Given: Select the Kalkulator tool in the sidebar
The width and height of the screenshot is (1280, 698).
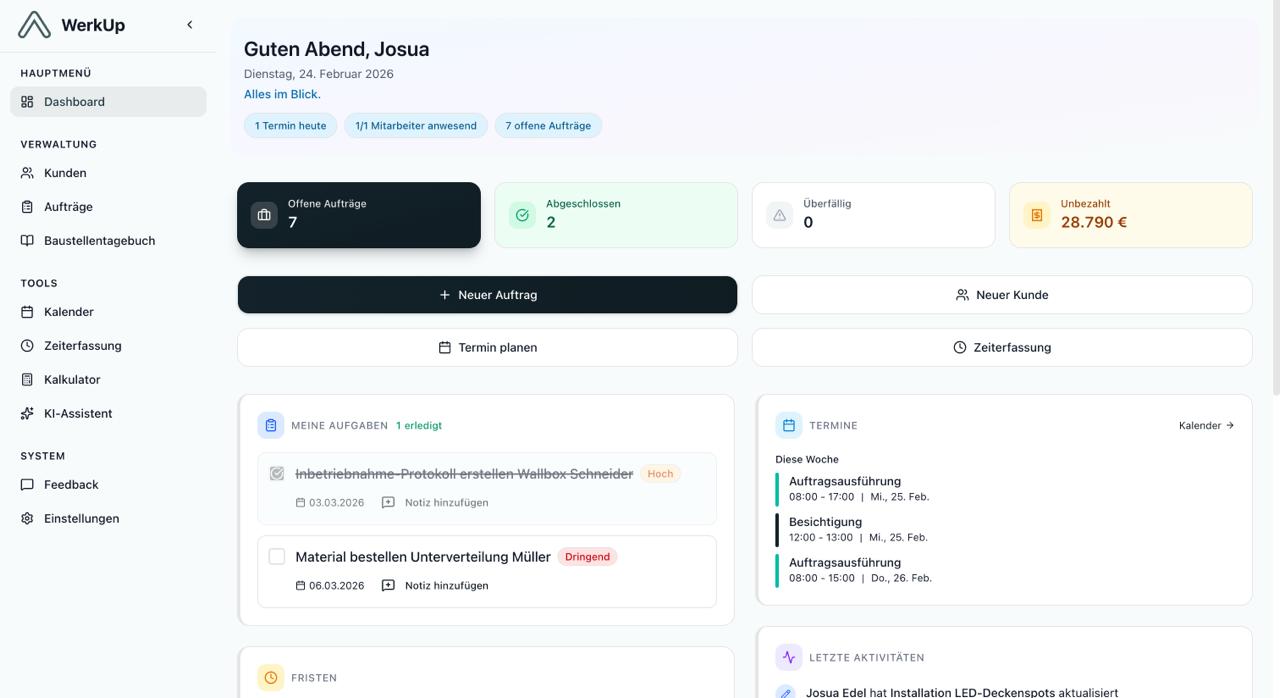Looking at the screenshot, I should [70, 379].
